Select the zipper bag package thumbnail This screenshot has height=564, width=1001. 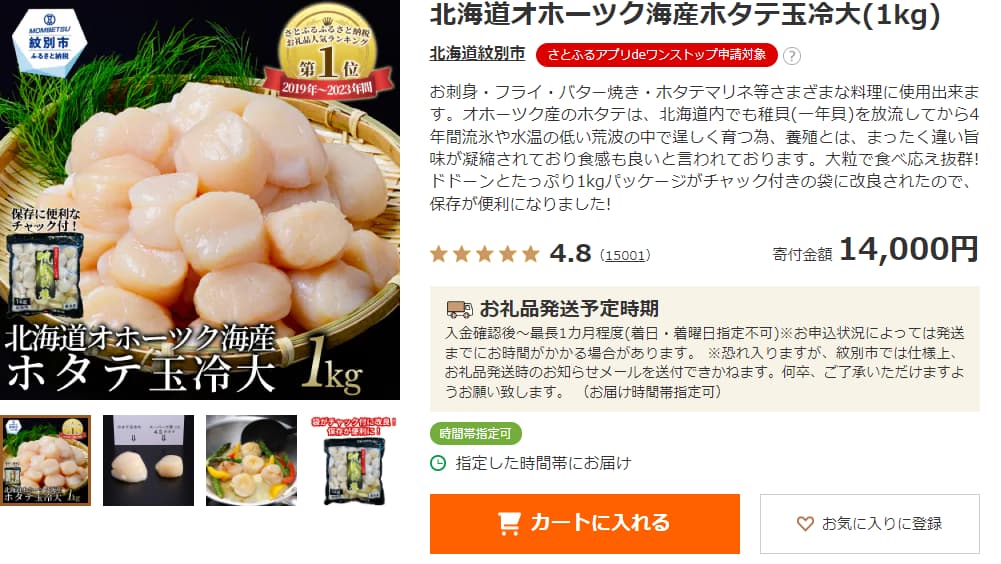click(354, 461)
